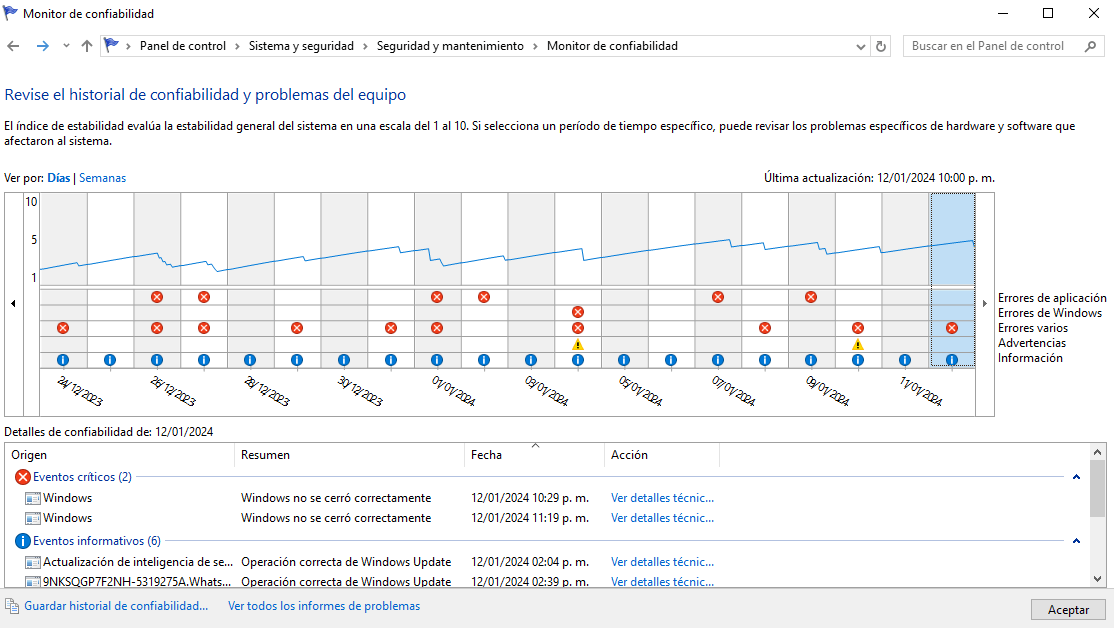Image resolution: width=1114 pixels, height=628 pixels.
Task: Collapse the Eventos críticos group
Action: [1076, 477]
